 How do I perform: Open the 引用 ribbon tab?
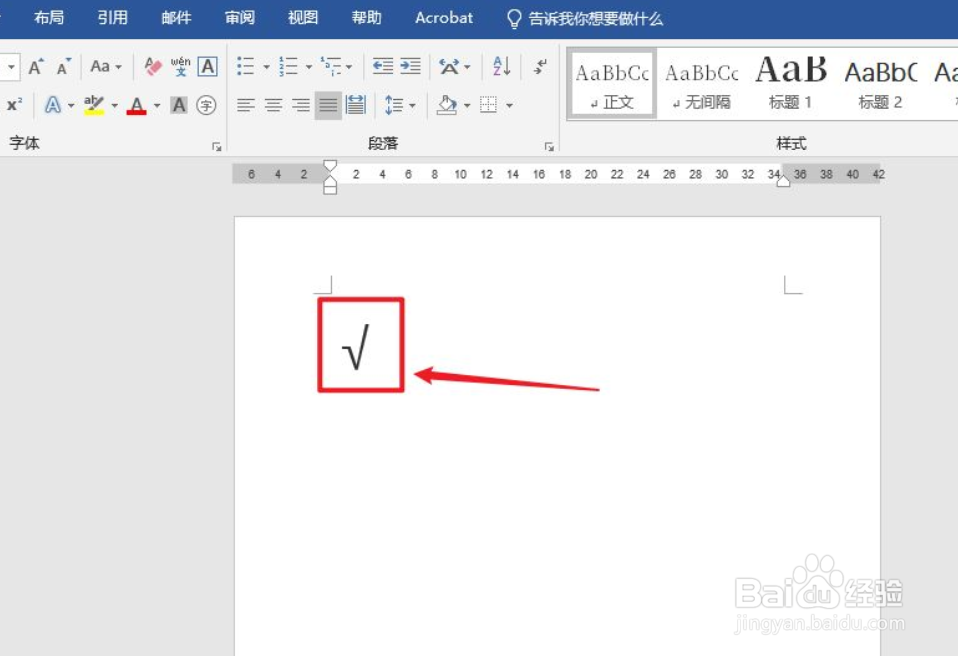112,18
